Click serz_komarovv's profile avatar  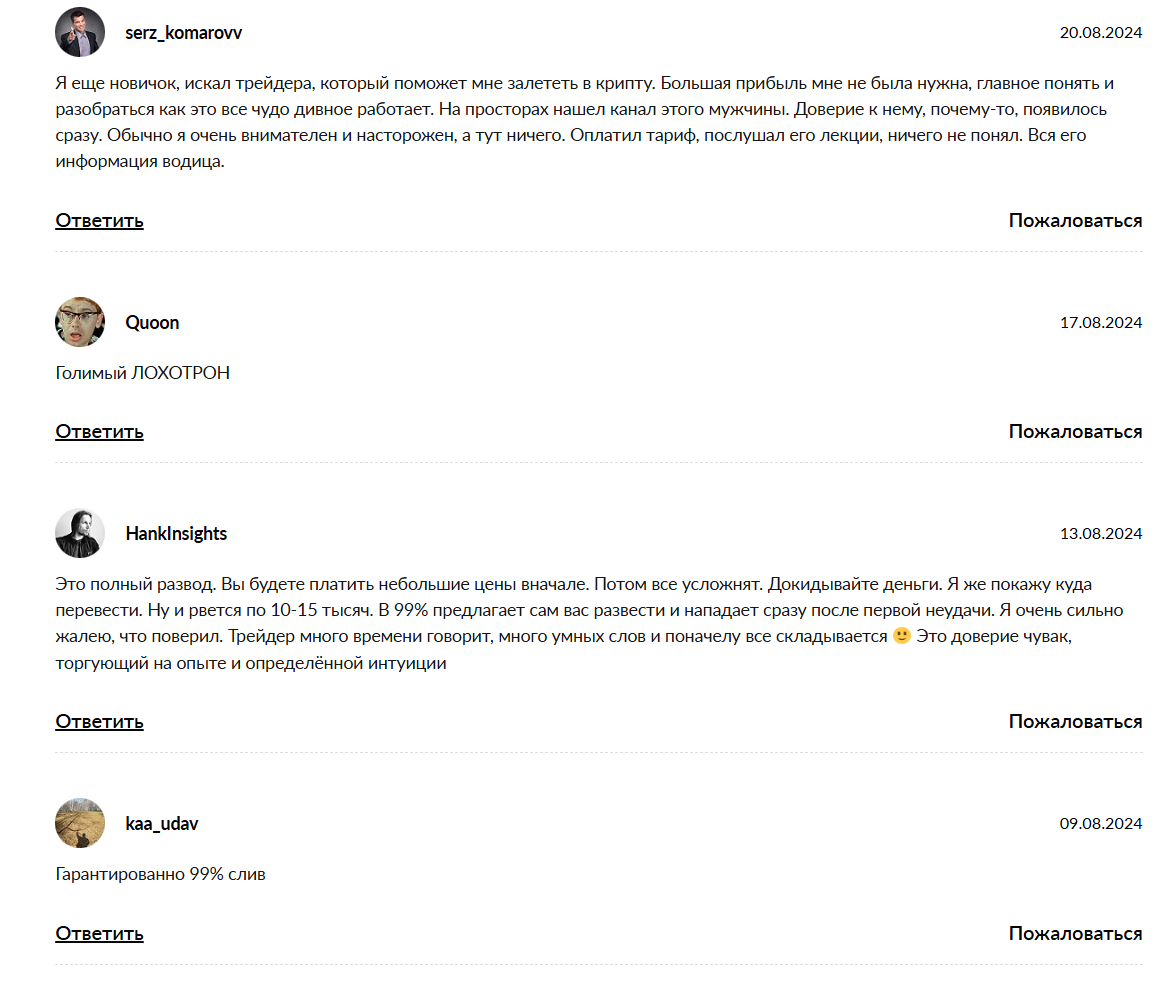click(80, 32)
